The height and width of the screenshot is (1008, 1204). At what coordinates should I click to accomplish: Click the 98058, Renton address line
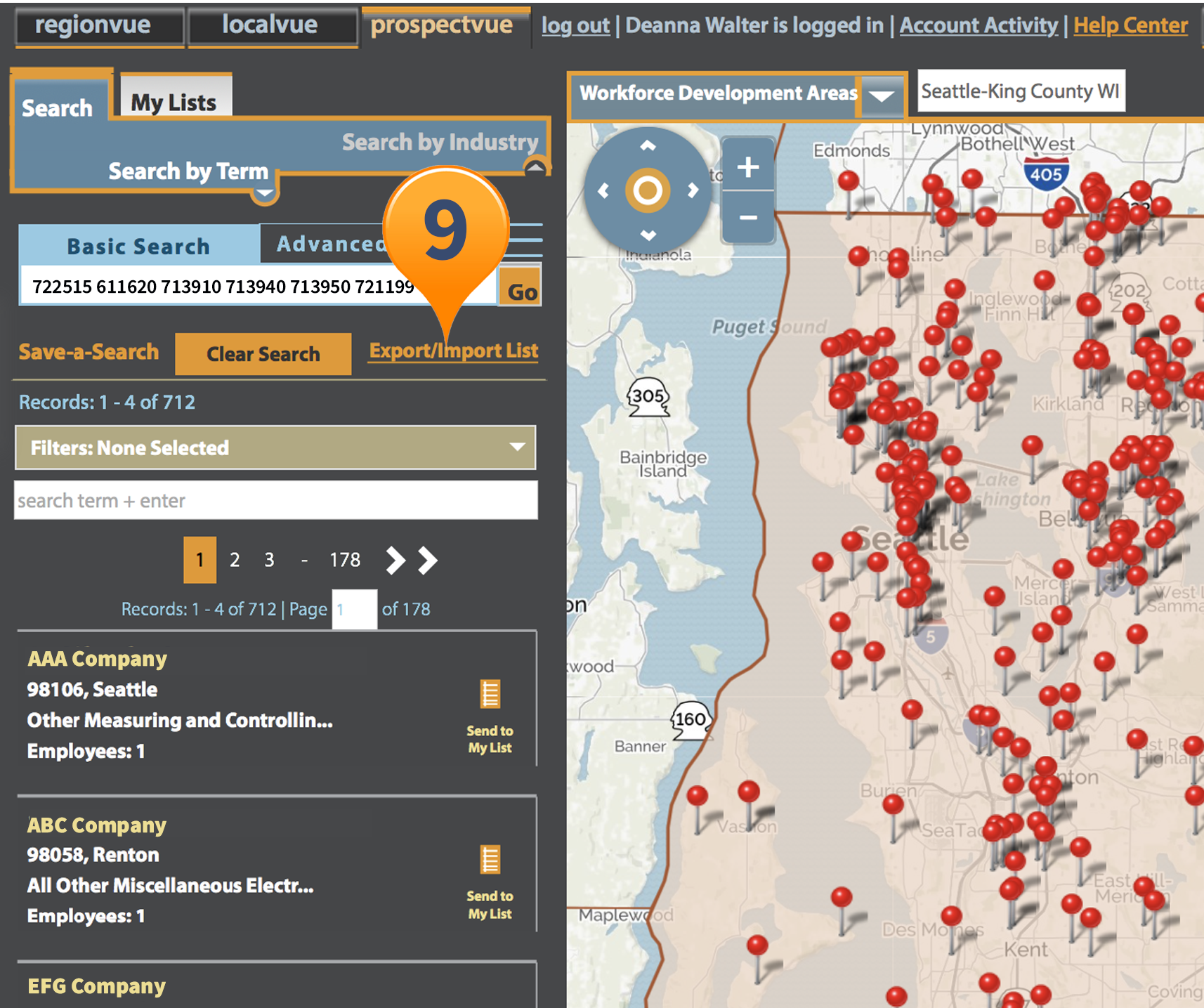(x=93, y=855)
